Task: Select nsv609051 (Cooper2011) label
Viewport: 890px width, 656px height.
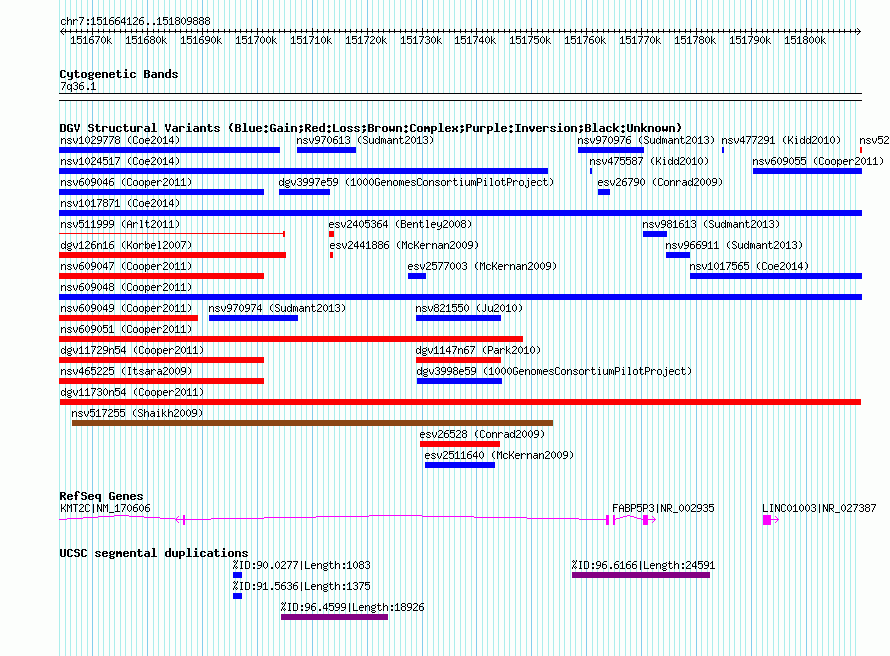Action: [126, 329]
